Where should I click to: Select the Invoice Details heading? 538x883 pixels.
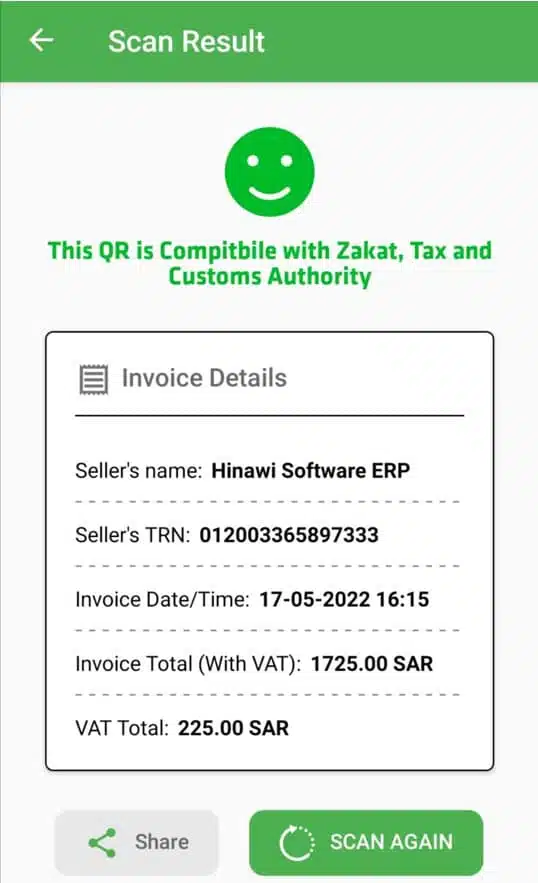click(x=204, y=378)
